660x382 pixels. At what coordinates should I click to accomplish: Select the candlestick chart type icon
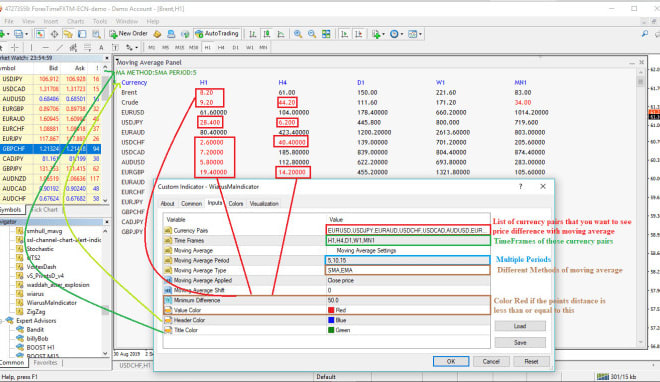pos(266,34)
